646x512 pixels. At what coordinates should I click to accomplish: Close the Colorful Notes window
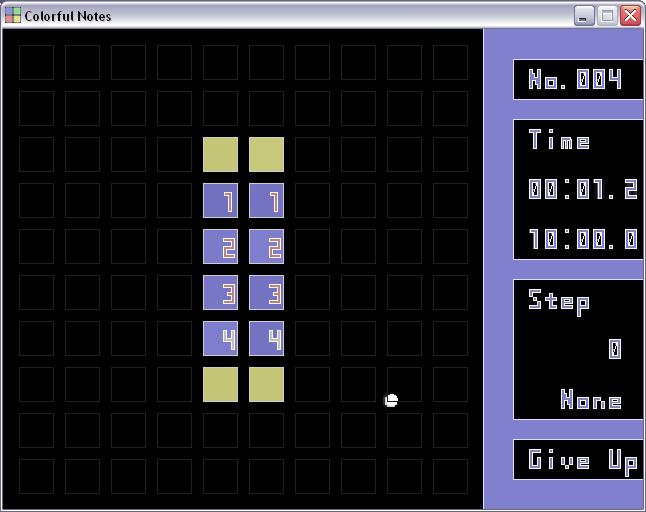pos(630,16)
